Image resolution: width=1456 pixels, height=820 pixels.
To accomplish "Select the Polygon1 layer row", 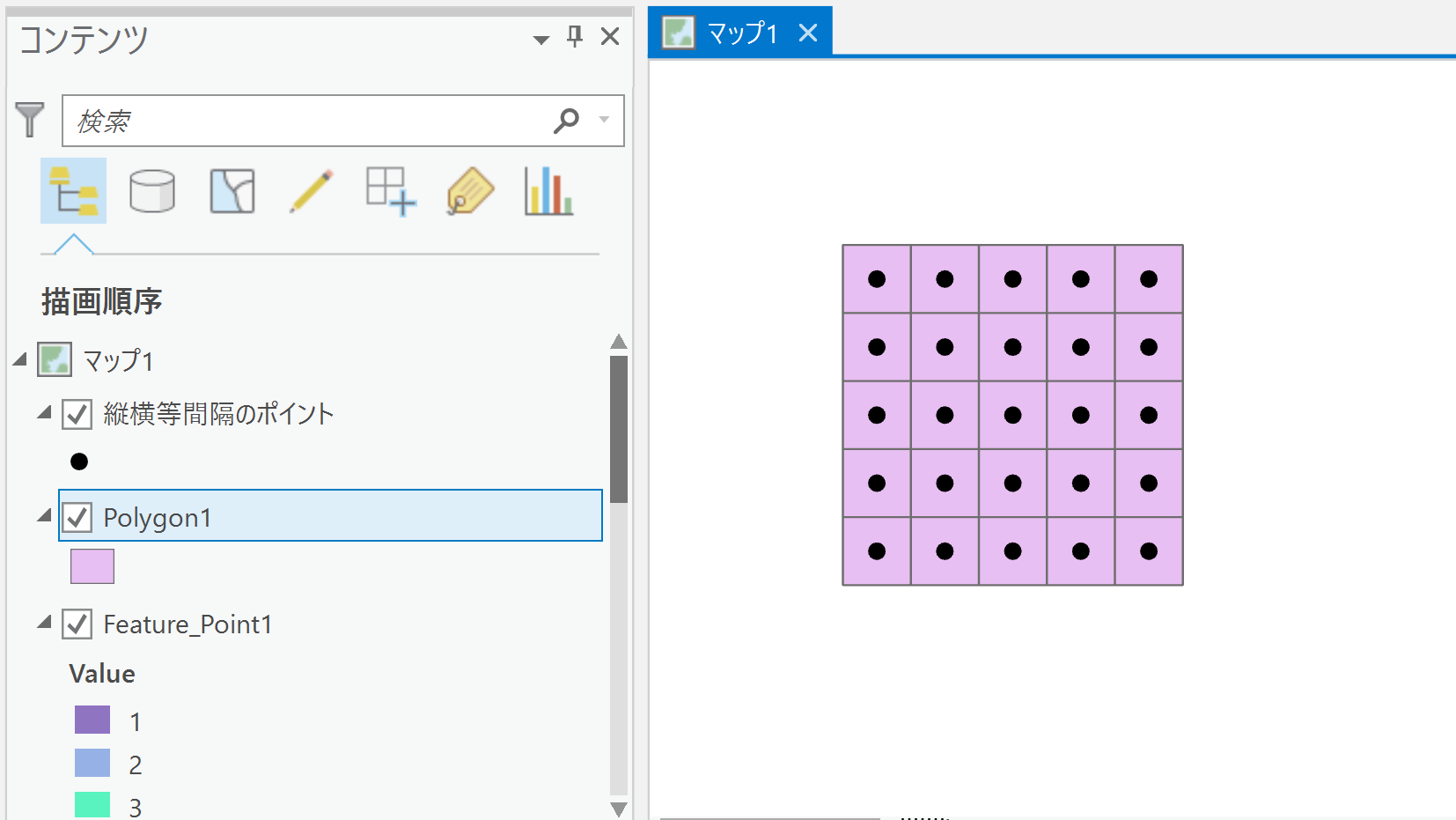I will (x=330, y=515).
